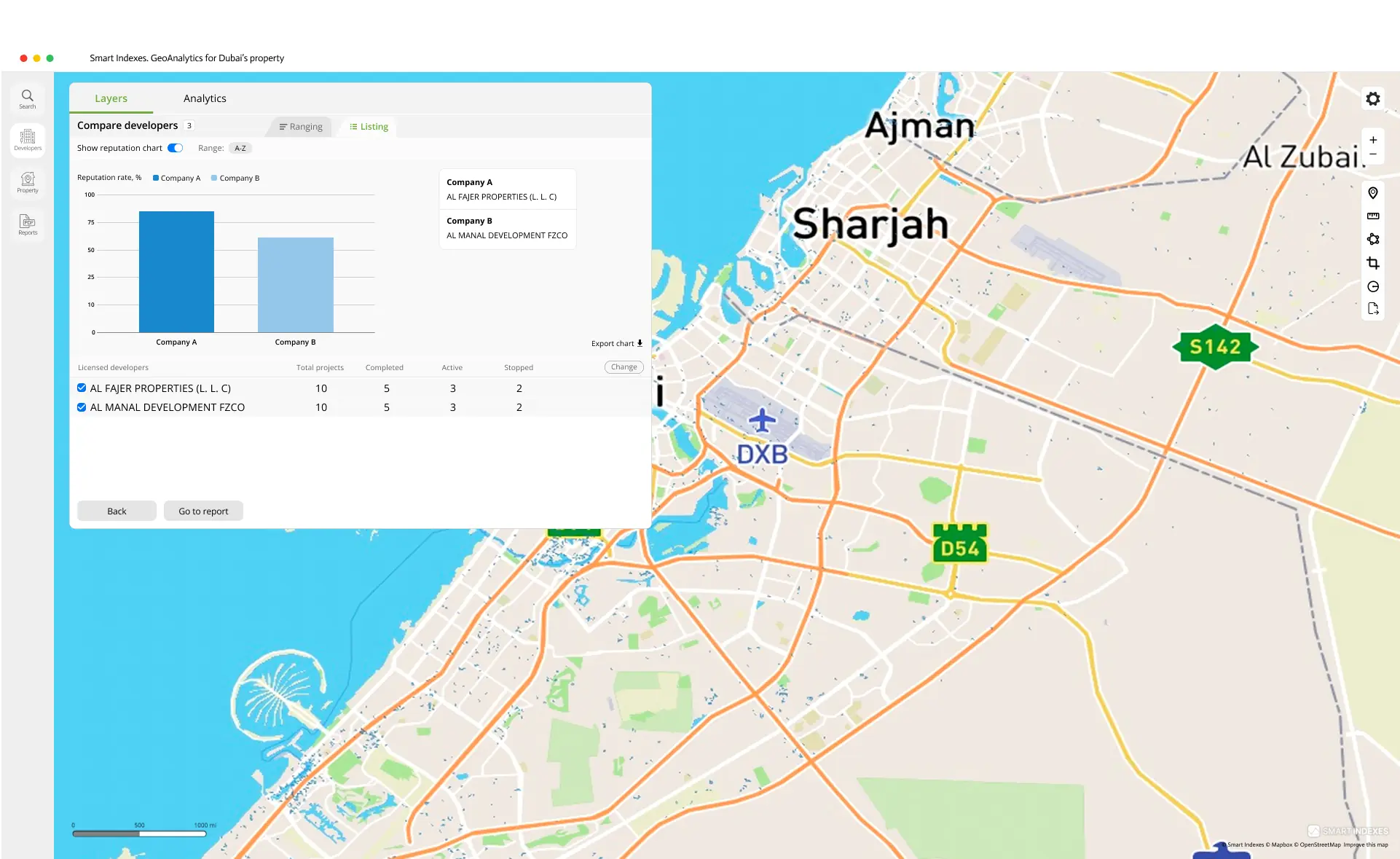Click the Compare developers count badge
1400x859 pixels.
(189, 125)
